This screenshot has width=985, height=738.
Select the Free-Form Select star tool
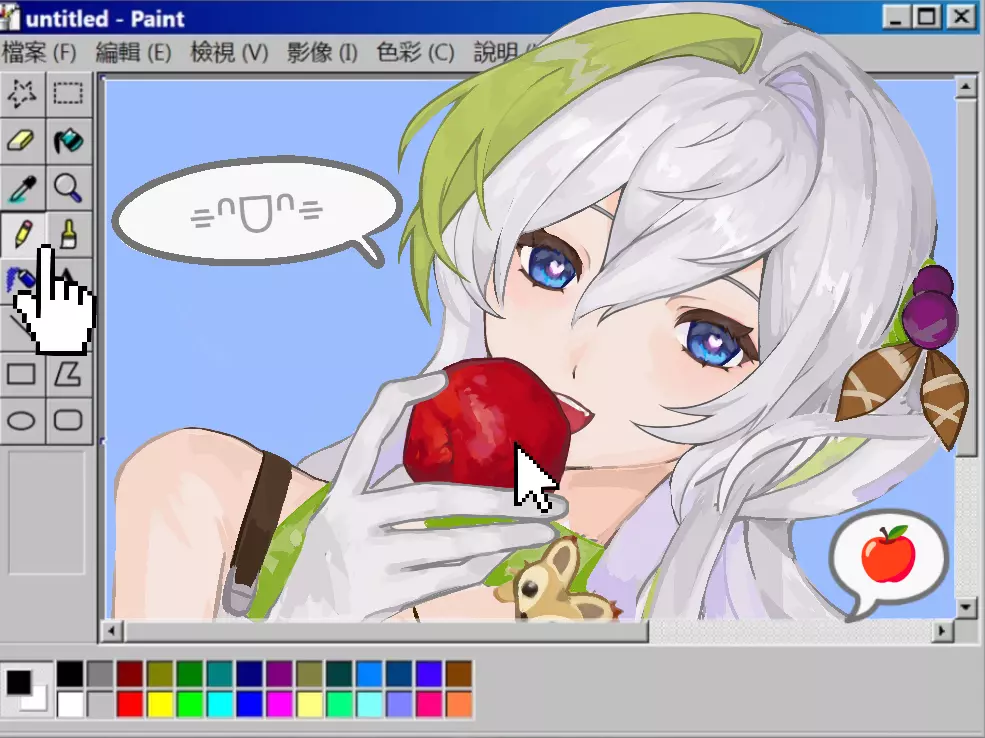pos(23,94)
